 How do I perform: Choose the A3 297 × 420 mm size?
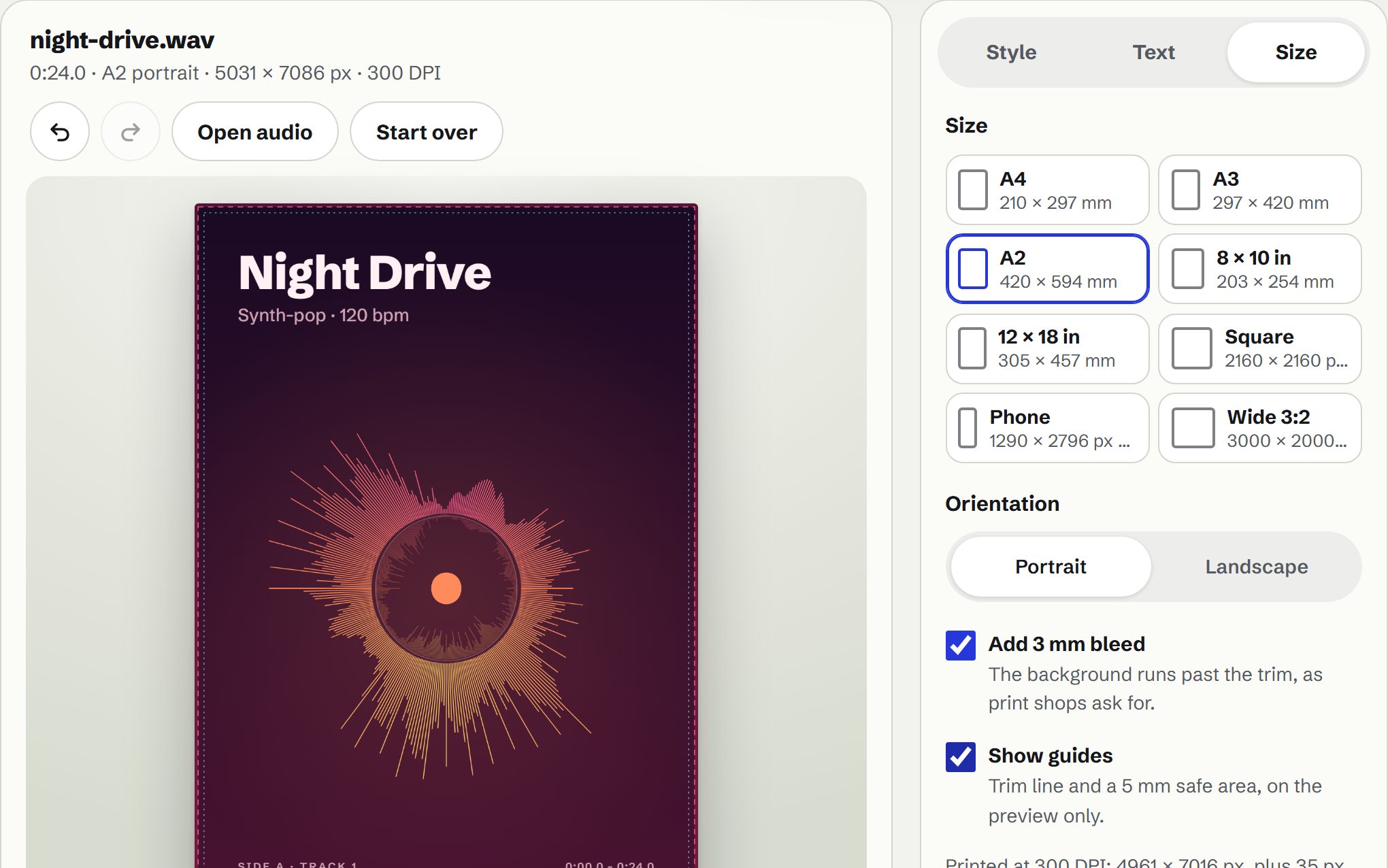click(x=1259, y=190)
